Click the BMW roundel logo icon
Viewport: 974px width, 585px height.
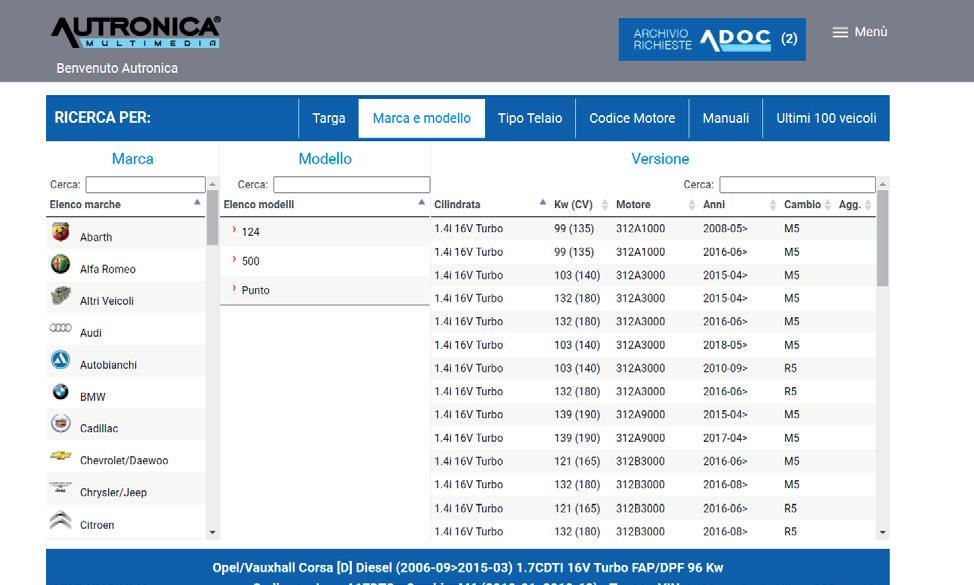[60, 391]
